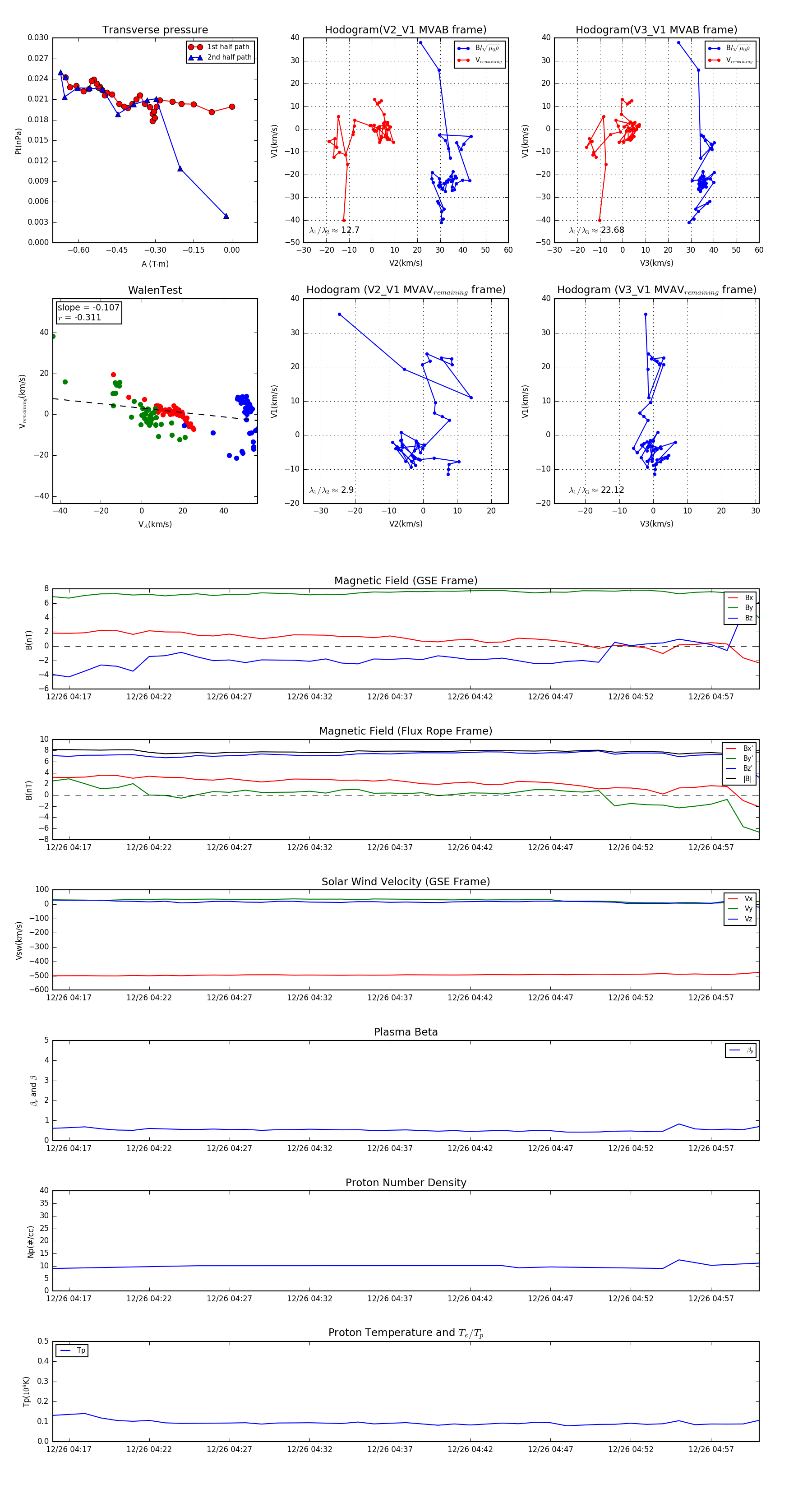This screenshot has width=812, height=1489.
Task: Click the "Plasma Beta" plot title
Action: click(406, 1032)
